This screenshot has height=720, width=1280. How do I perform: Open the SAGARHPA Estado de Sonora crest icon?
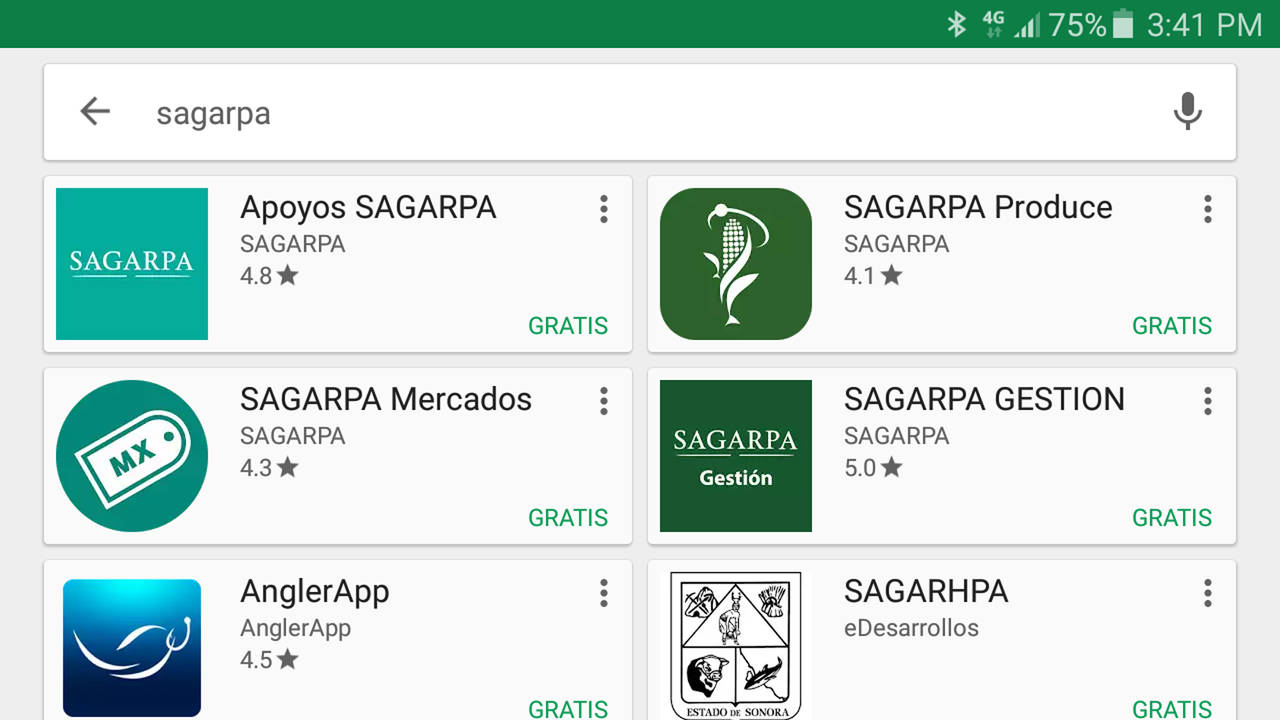[736, 646]
